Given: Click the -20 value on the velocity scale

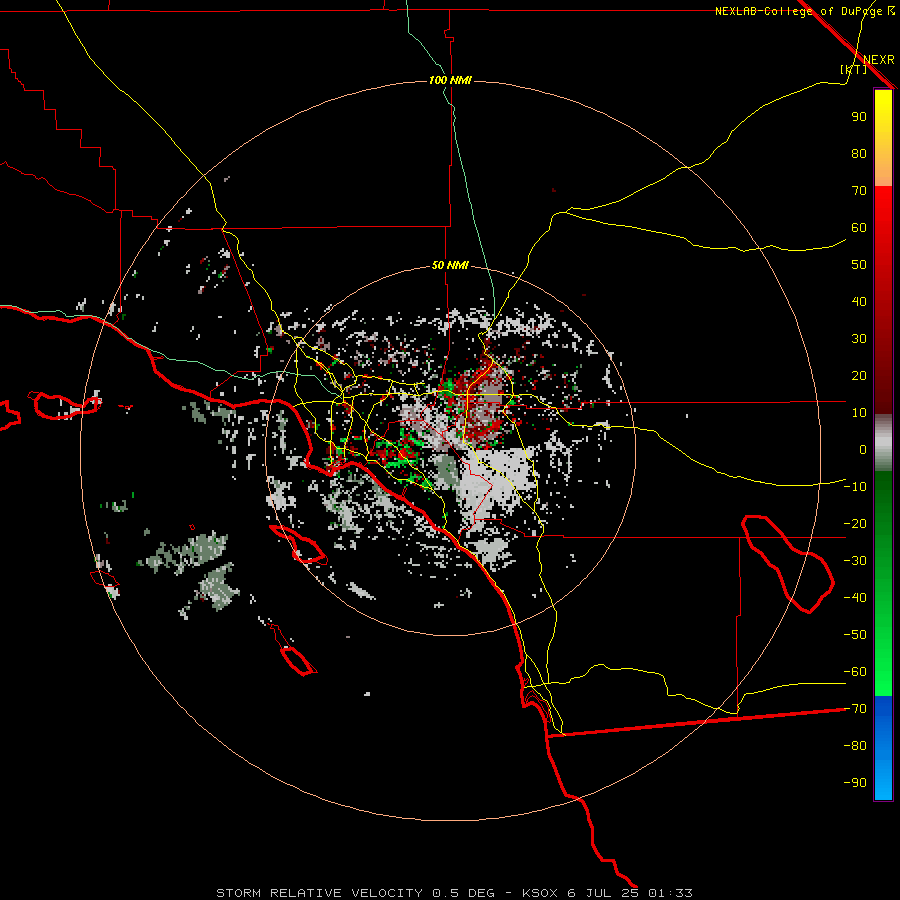Looking at the screenshot, I should (x=855, y=523).
